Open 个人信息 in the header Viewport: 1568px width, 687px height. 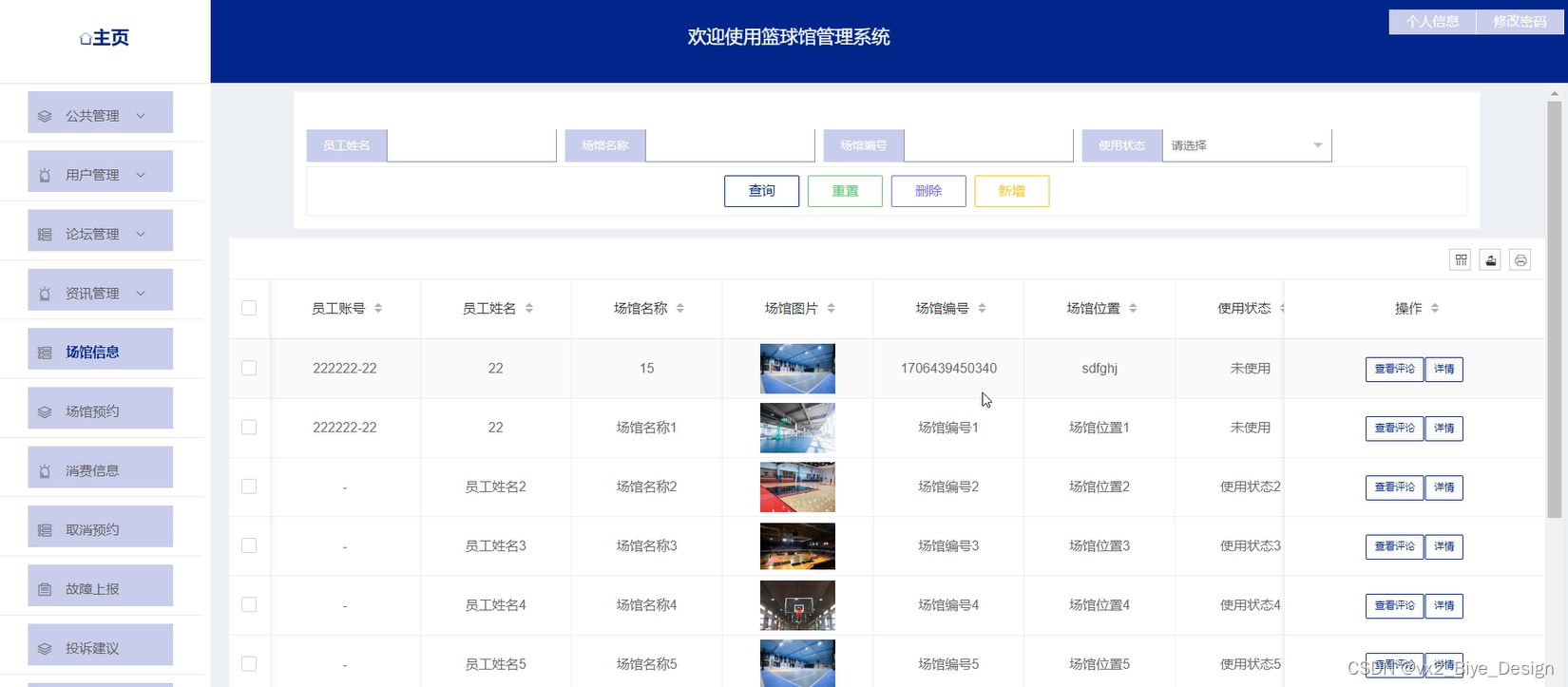click(1432, 22)
